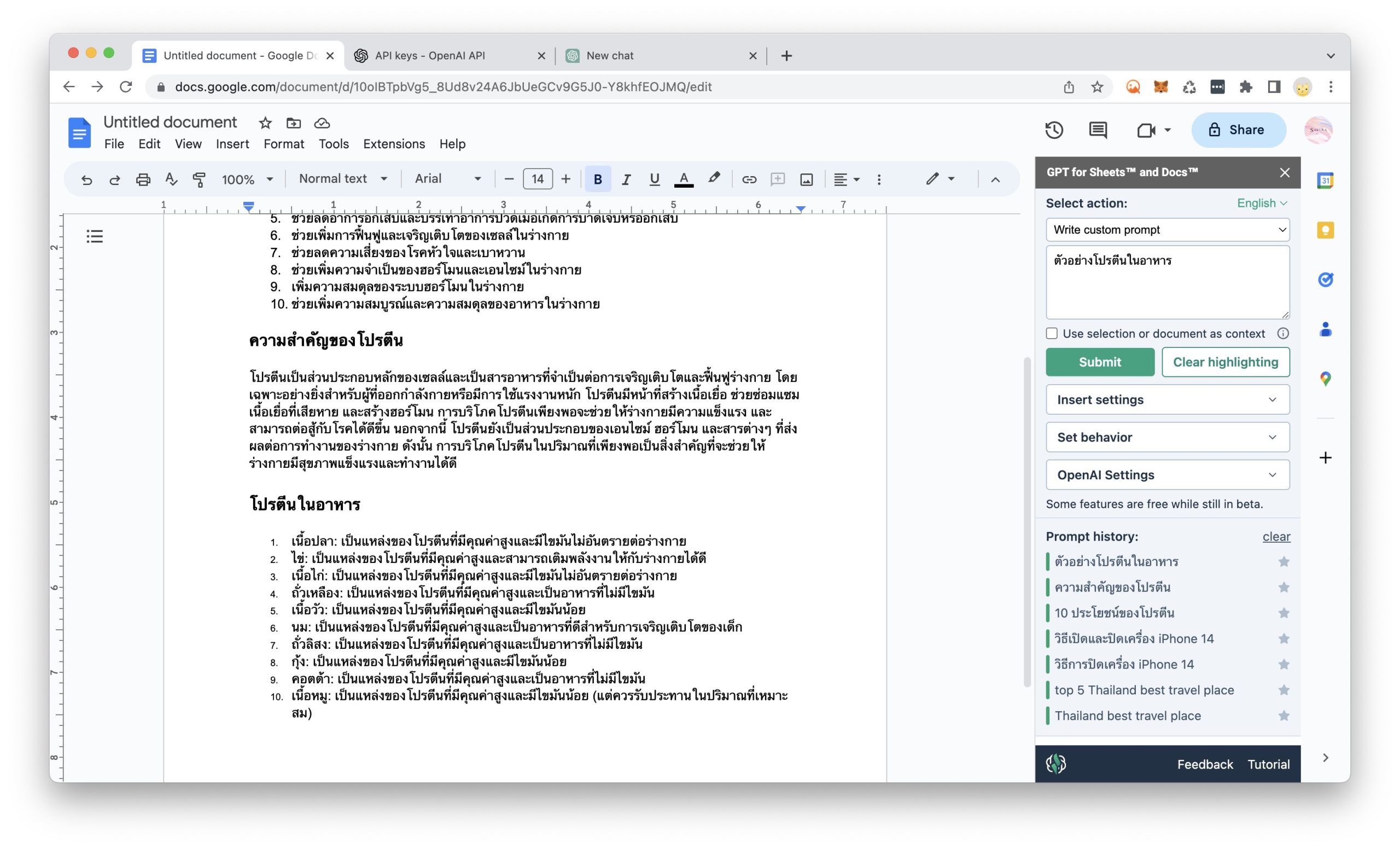Open the Extensions menu
The height and width of the screenshot is (848, 1400).
(x=394, y=144)
